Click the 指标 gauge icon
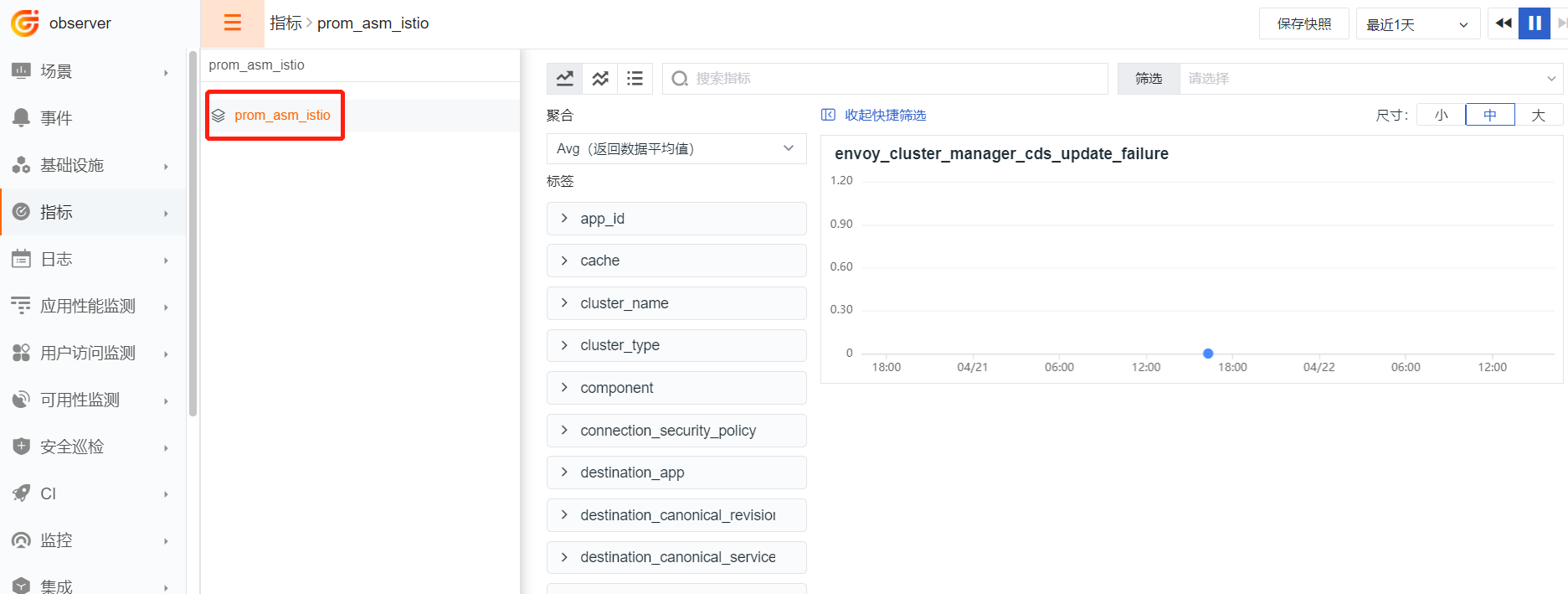 click(x=21, y=212)
